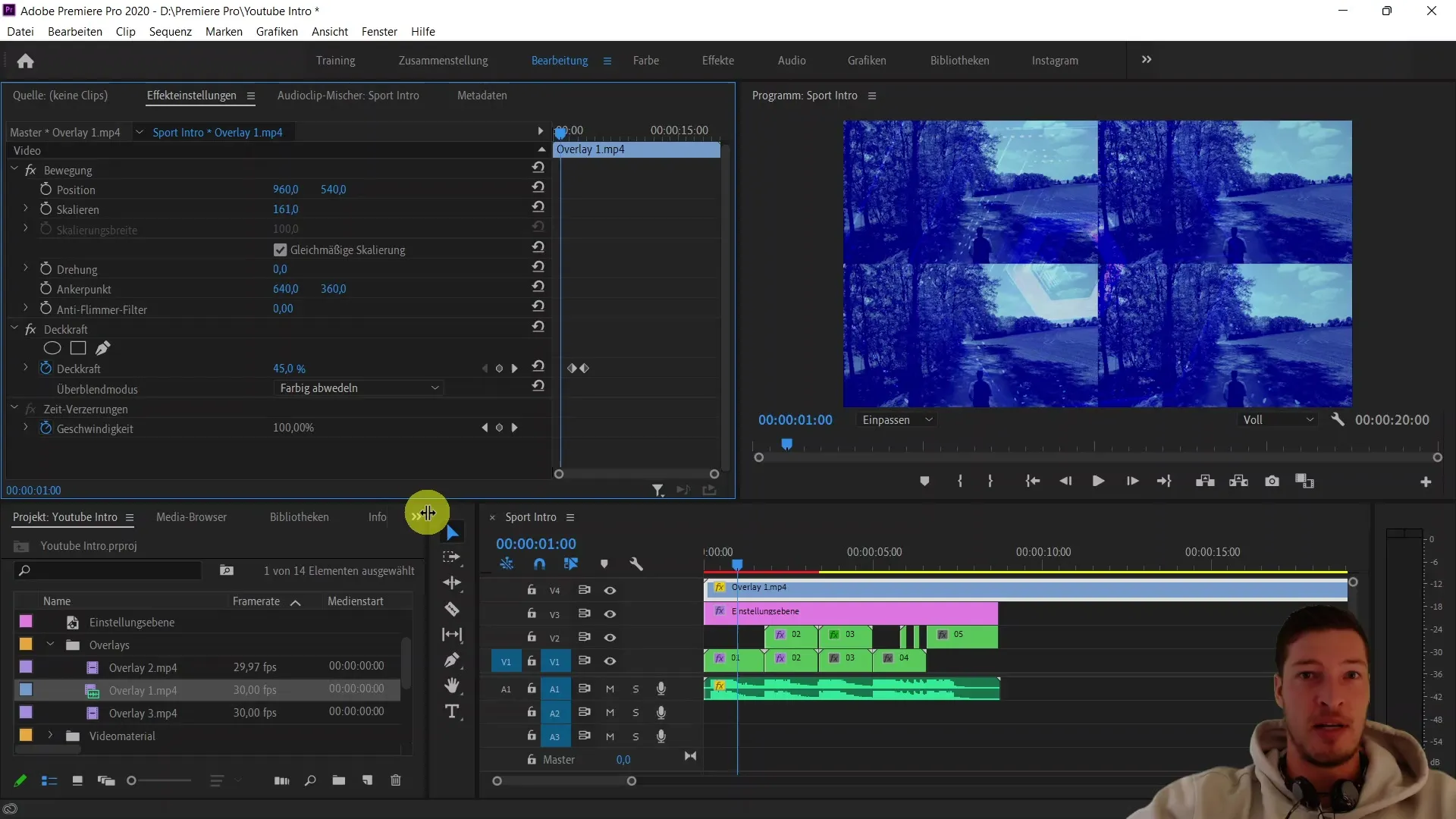The image size is (1456, 819).
Task: Collapse the Overlays bin
Action: click(x=50, y=644)
